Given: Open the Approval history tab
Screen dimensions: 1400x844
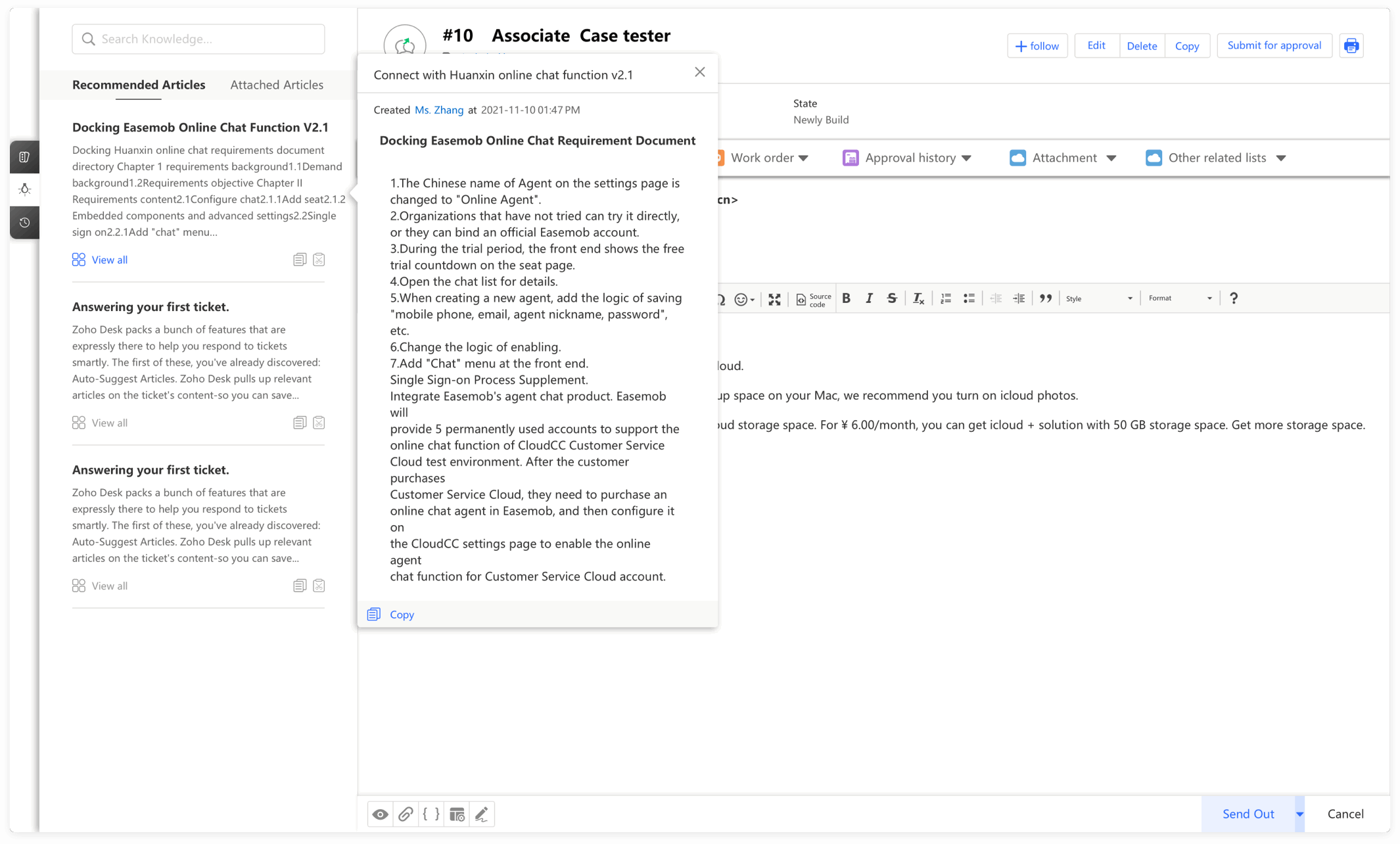Looking at the screenshot, I should (910, 158).
